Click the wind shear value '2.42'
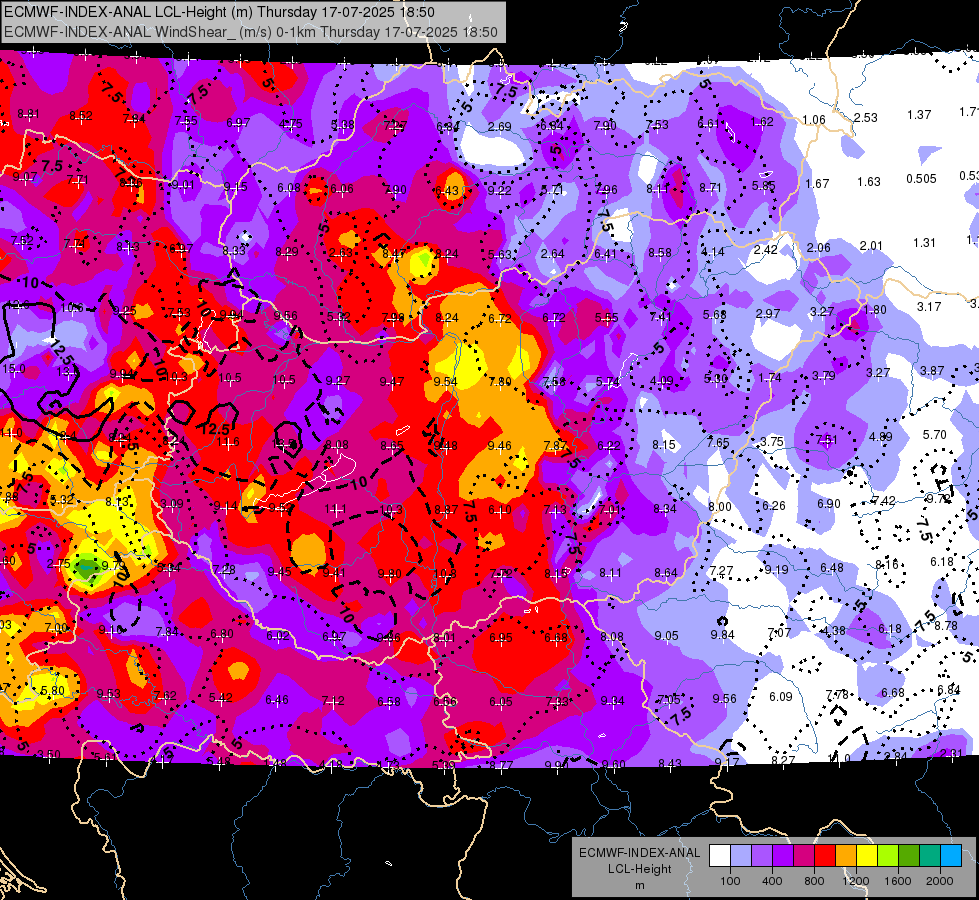979x900 pixels. point(765,250)
